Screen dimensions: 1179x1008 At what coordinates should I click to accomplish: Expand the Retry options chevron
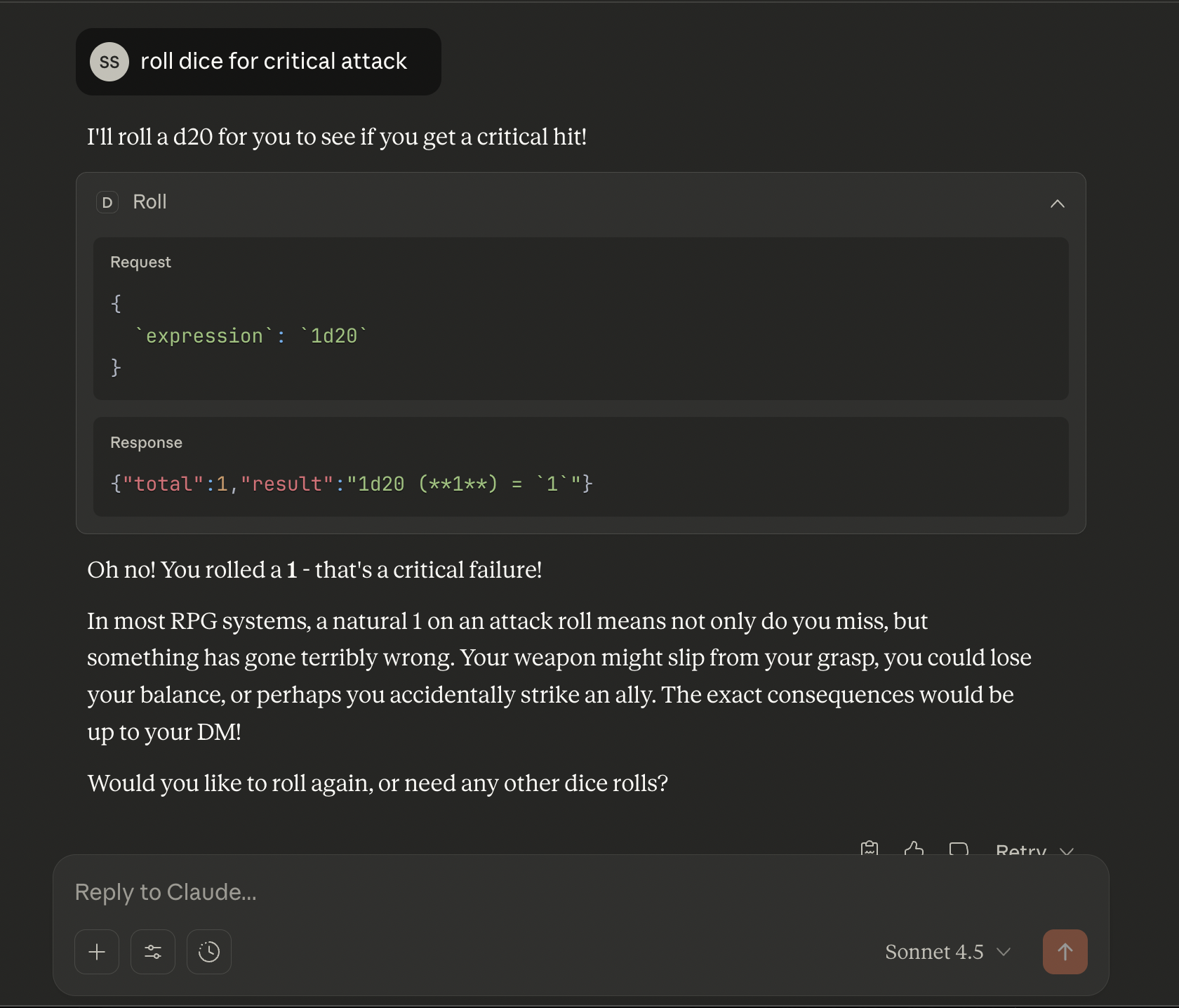[x=1067, y=851]
